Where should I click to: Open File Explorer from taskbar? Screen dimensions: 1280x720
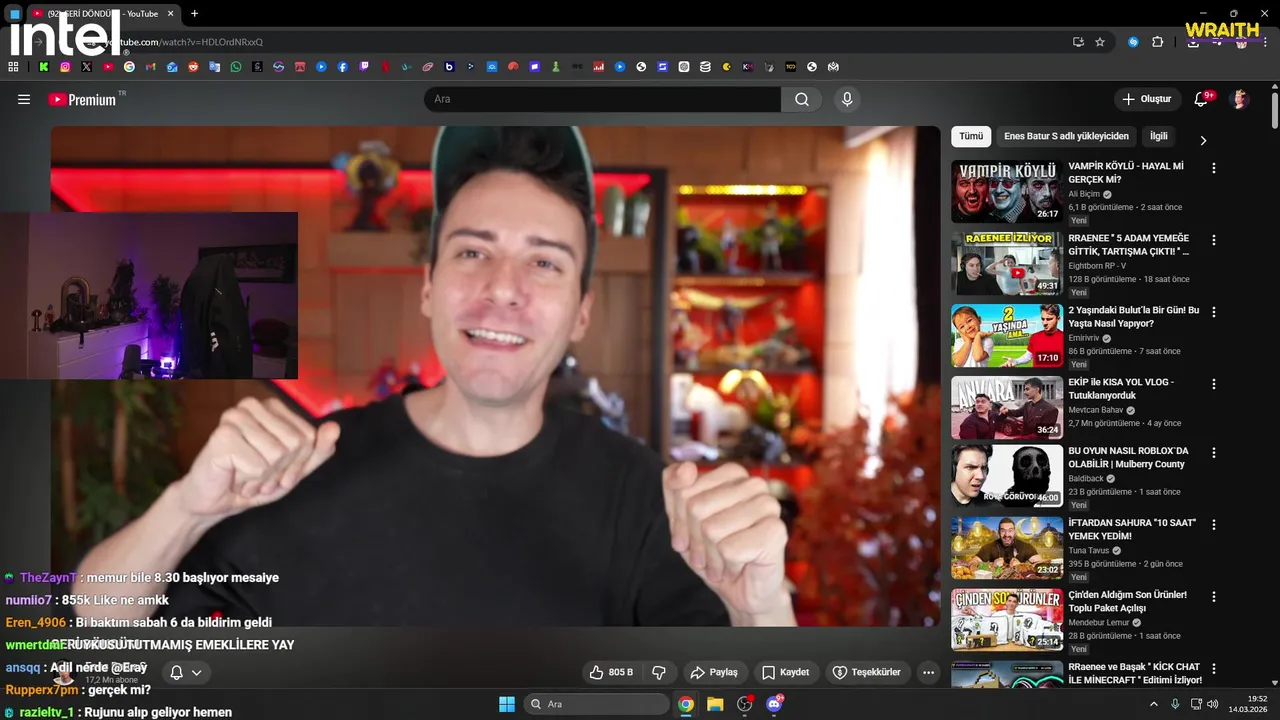click(x=715, y=704)
